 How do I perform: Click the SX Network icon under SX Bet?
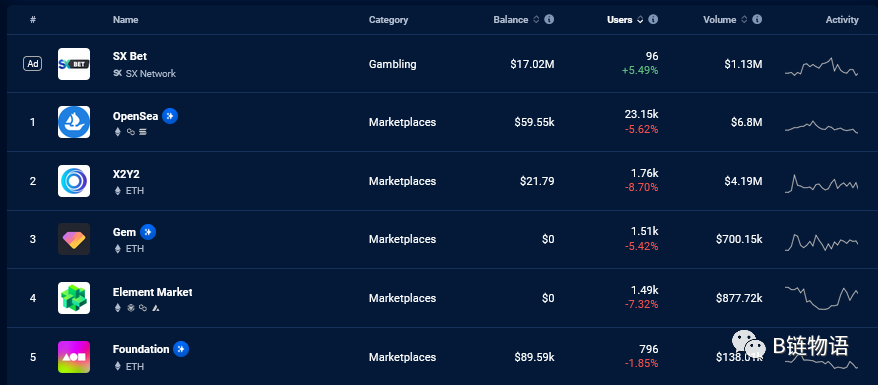click(x=118, y=73)
